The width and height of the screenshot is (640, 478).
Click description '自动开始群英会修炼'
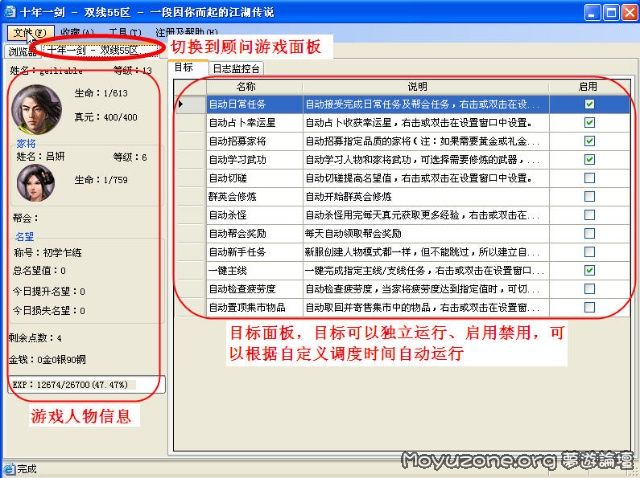[349, 197]
